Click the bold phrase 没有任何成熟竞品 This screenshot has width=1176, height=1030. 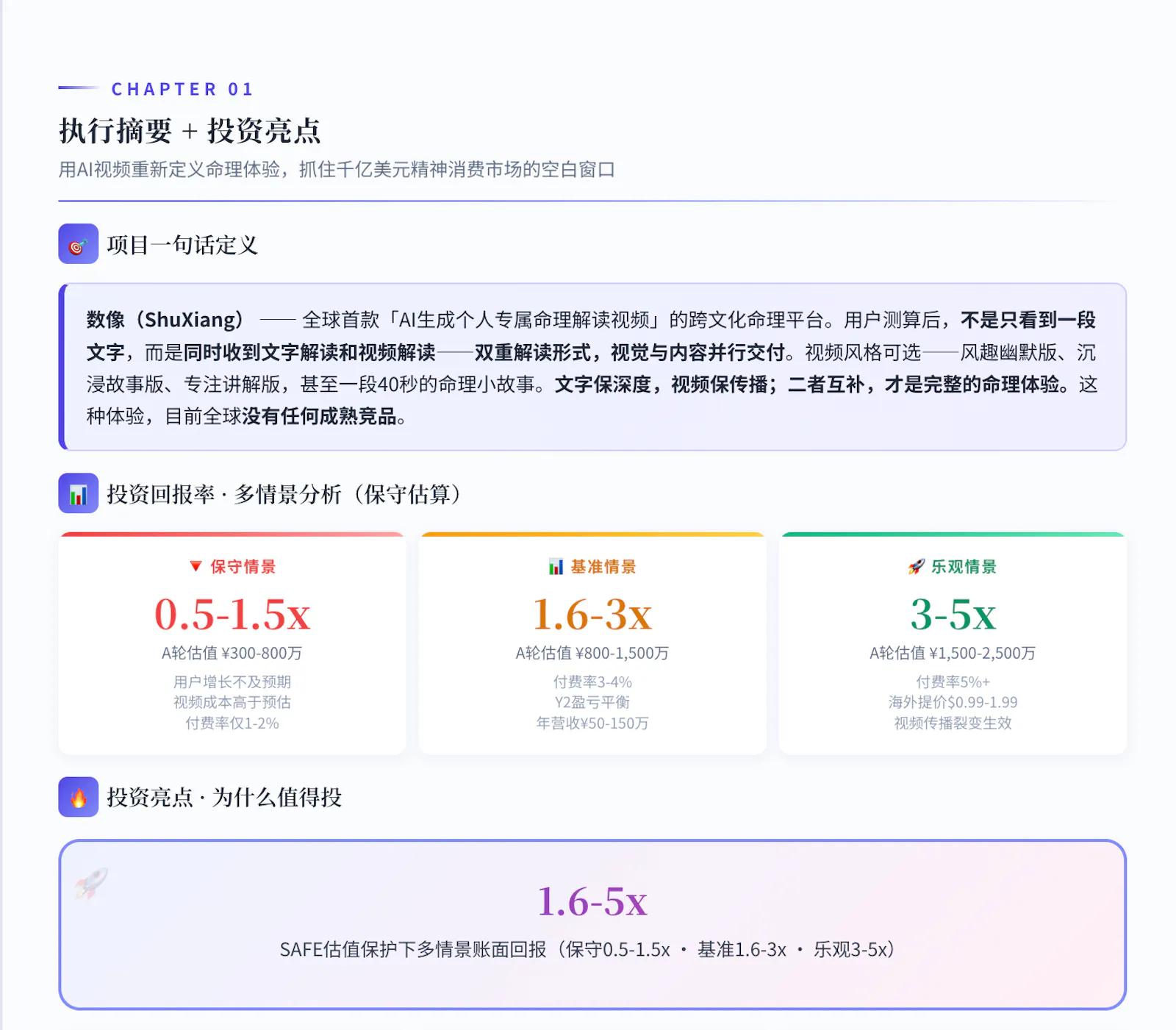coord(319,416)
